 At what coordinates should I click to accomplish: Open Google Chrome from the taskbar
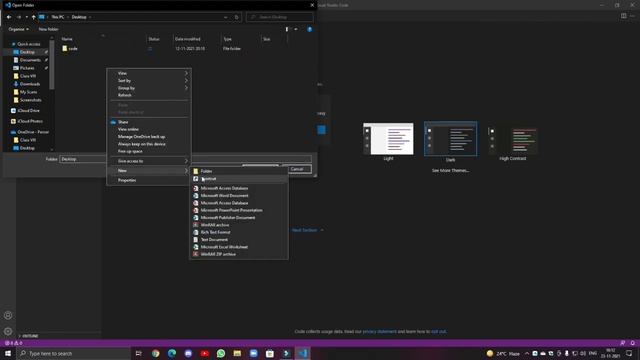pos(156,353)
